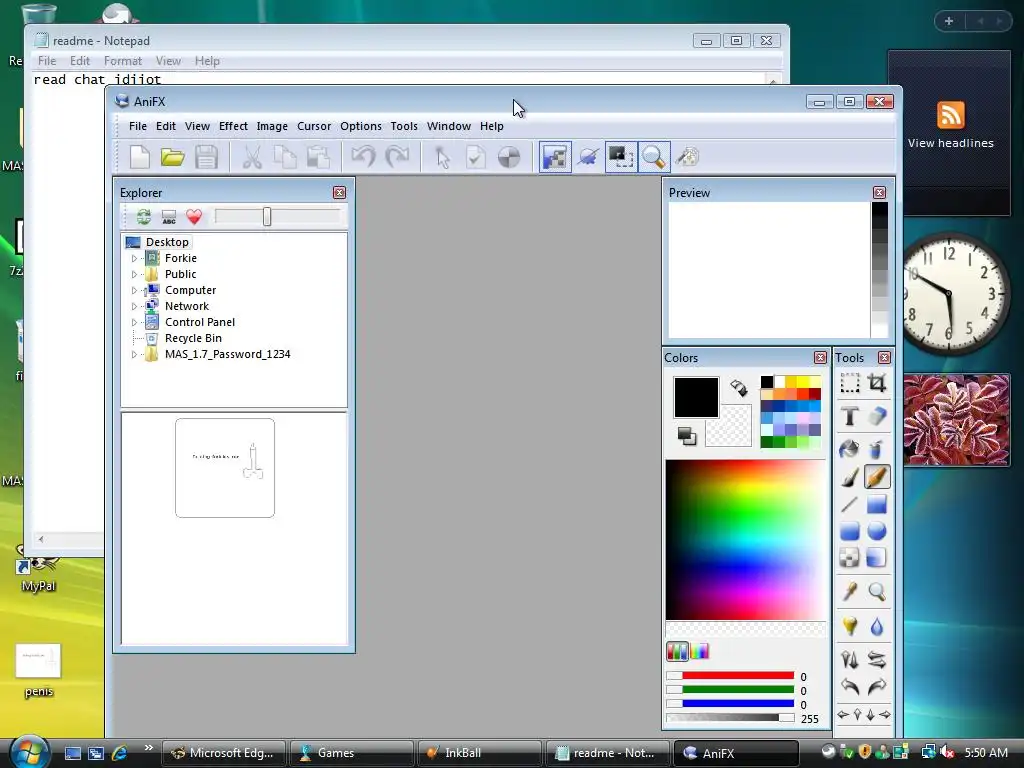Select Desktop in the Explorer tree
The image size is (1024, 768).
[x=167, y=242]
